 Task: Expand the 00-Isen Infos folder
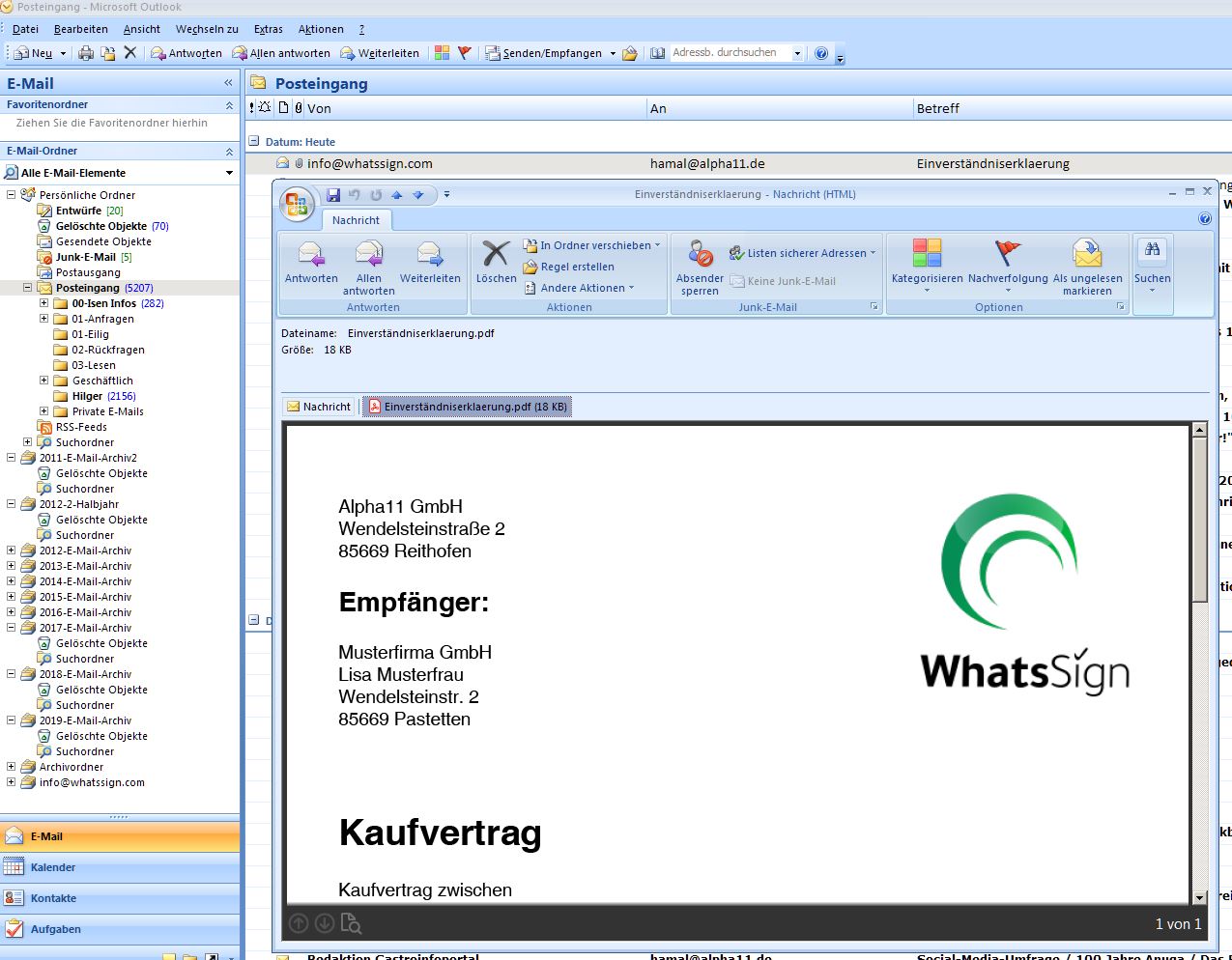click(x=43, y=303)
